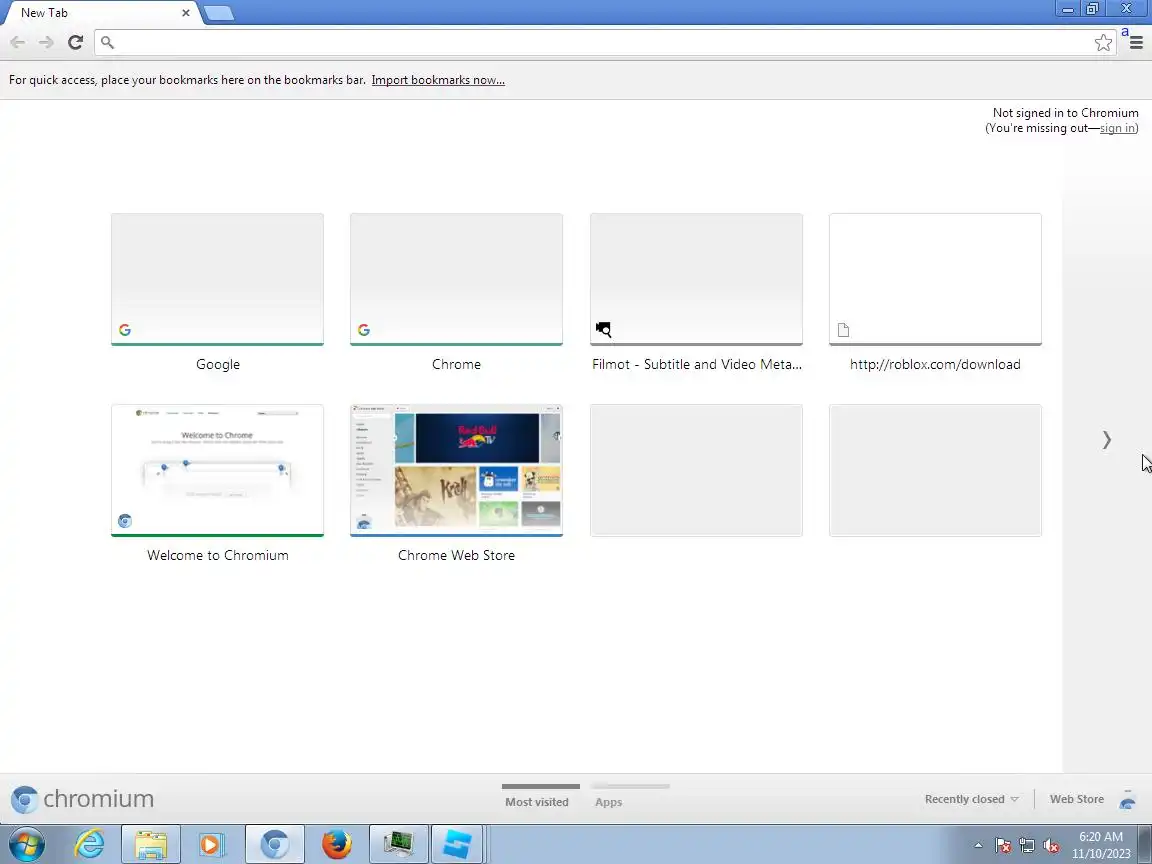Click the Chromium taskbar button
The width and height of the screenshot is (1152, 864).
tap(275, 844)
